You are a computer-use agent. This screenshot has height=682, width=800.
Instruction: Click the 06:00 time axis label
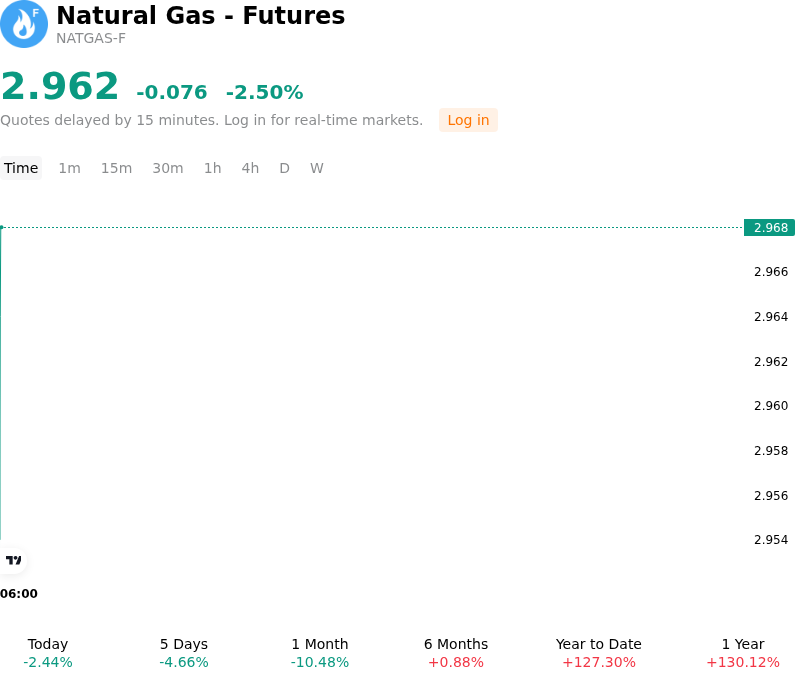(x=19, y=594)
